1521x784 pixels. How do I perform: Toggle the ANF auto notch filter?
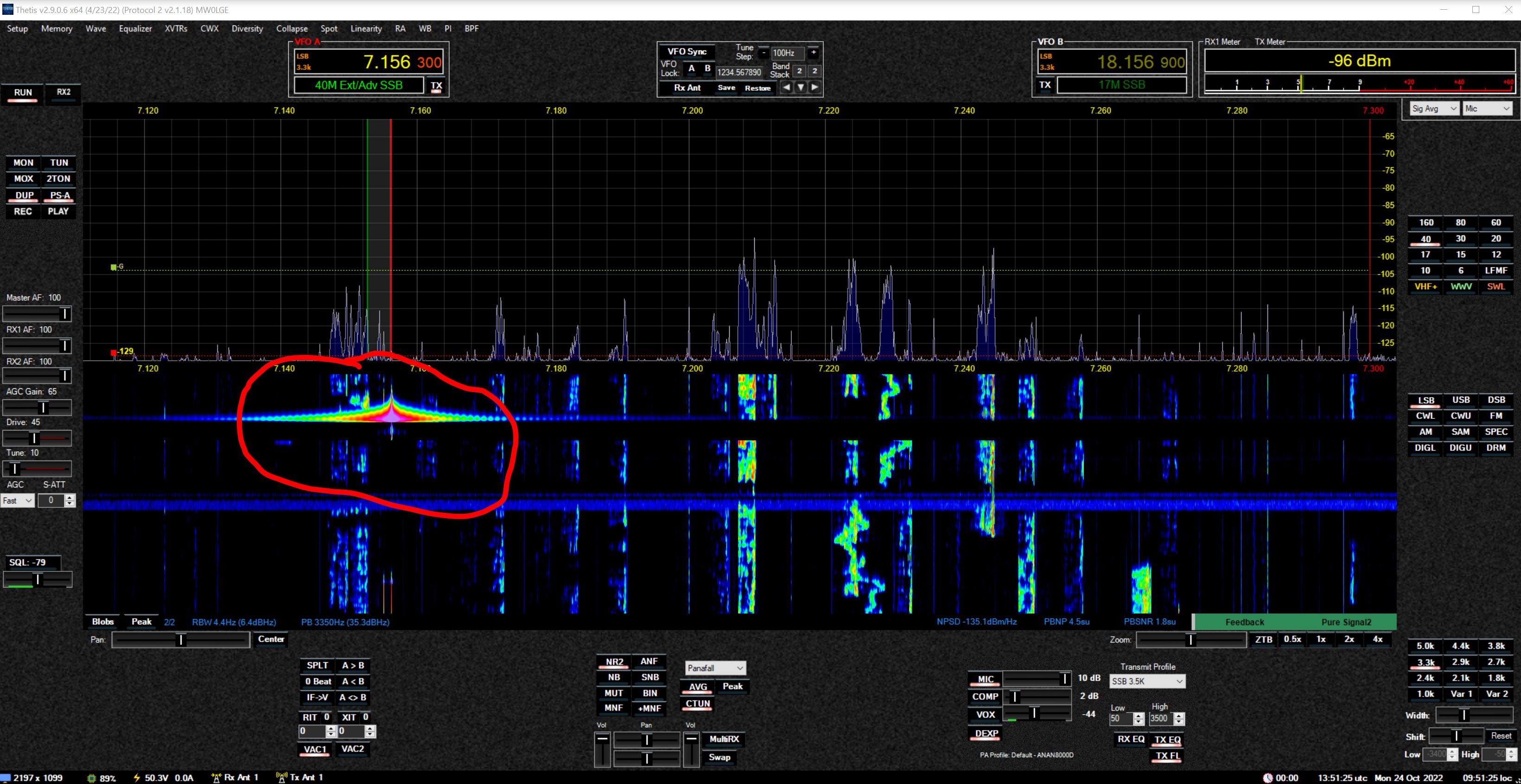[x=649, y=662]
